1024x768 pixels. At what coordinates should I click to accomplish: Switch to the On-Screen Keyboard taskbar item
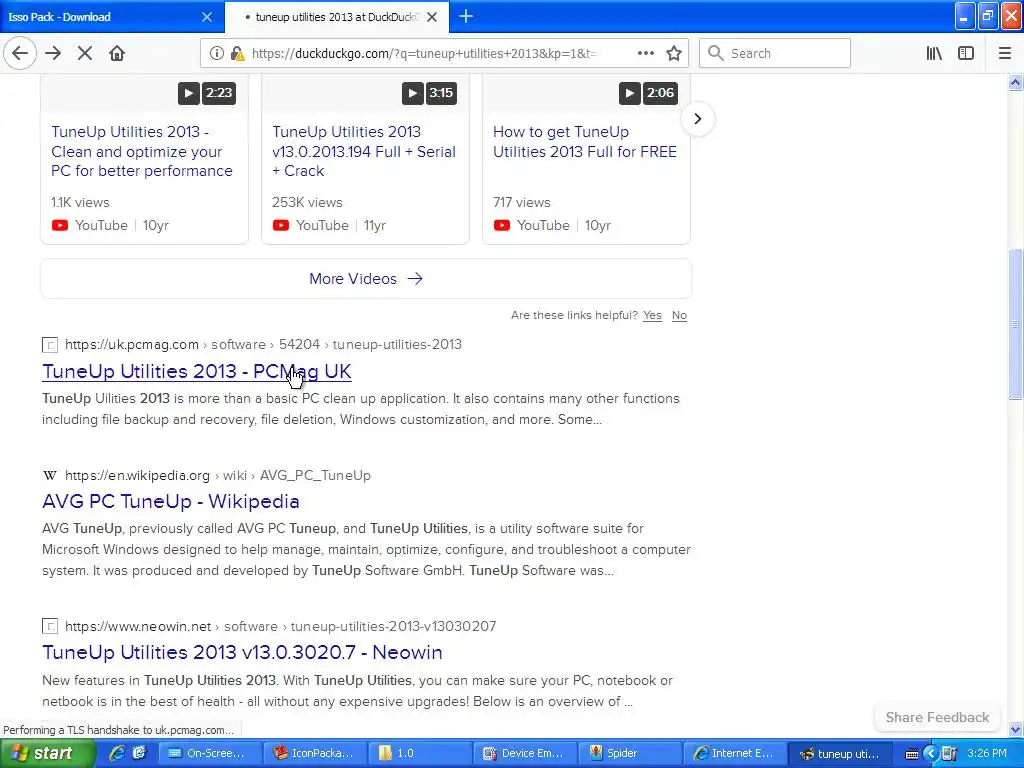pyautogui.click(x=209, y=753)
